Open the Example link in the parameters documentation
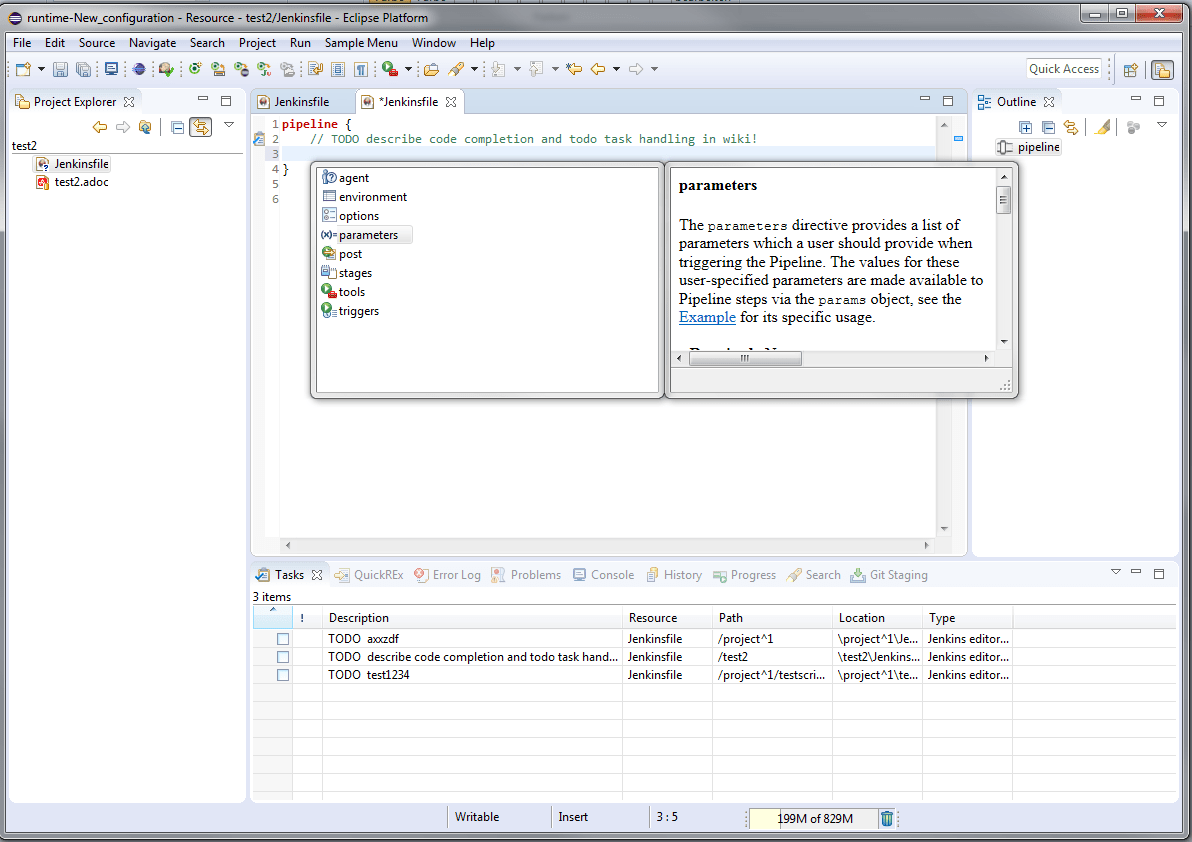 pyautogui.click(x=707, y=317)
